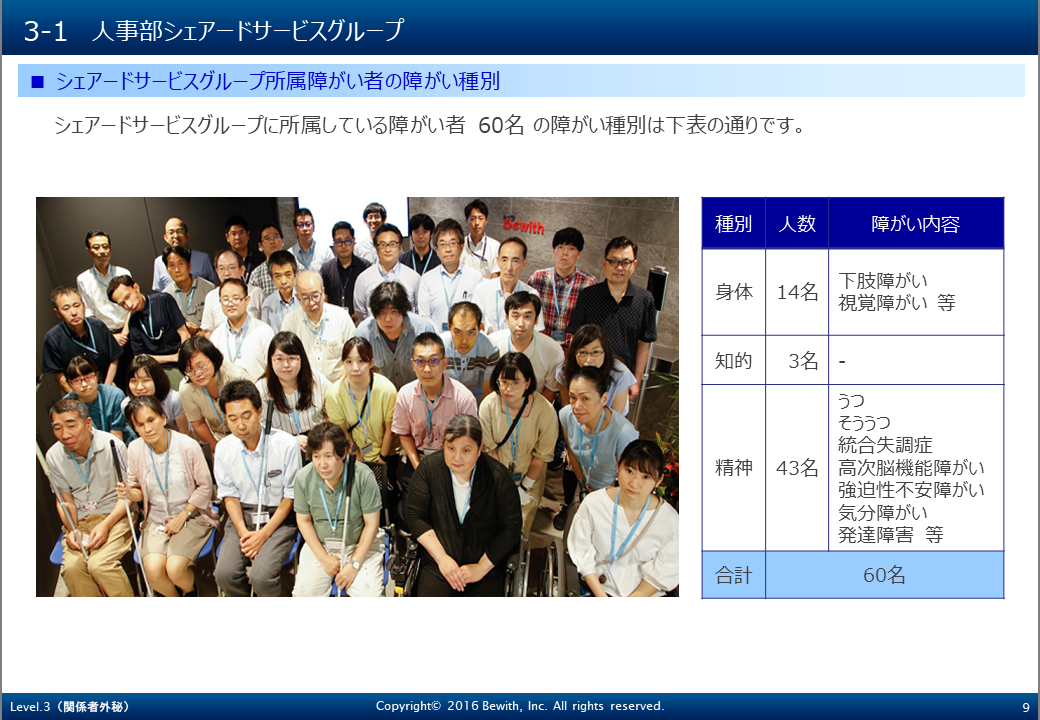The image size is (1040, 720).
Task: Click the '身体' row label
Action: pyautogui.click(x=734, y=292)
